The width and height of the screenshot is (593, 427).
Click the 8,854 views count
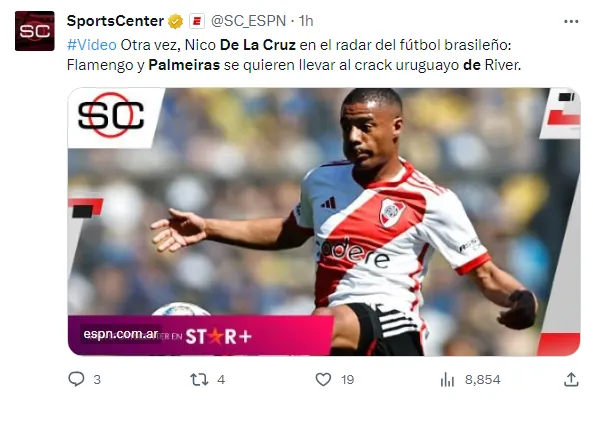pyautogui.click(x=483, y=380)
